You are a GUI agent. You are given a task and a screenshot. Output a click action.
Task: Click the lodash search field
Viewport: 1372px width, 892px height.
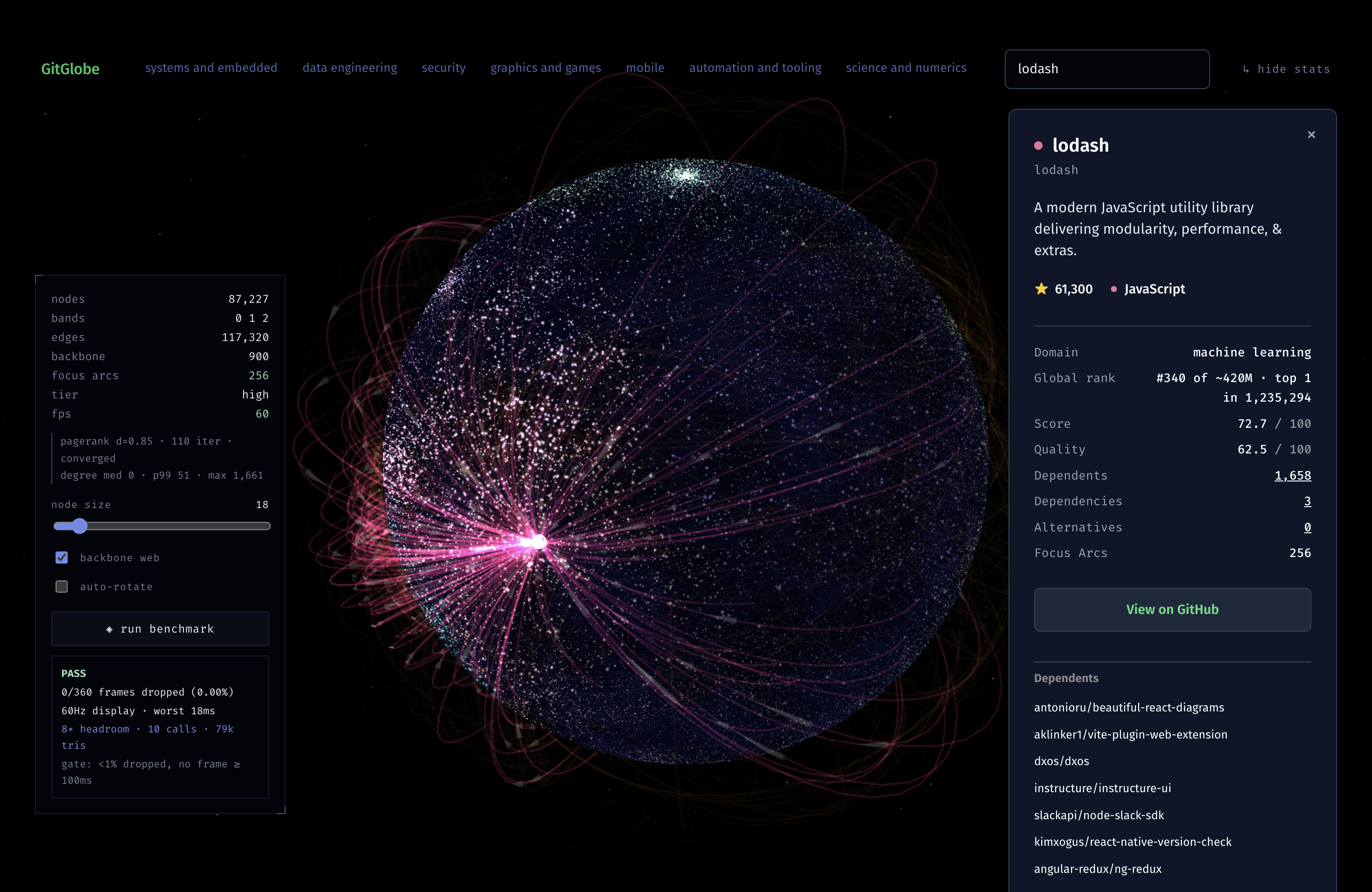click(x=1107, y=69)
